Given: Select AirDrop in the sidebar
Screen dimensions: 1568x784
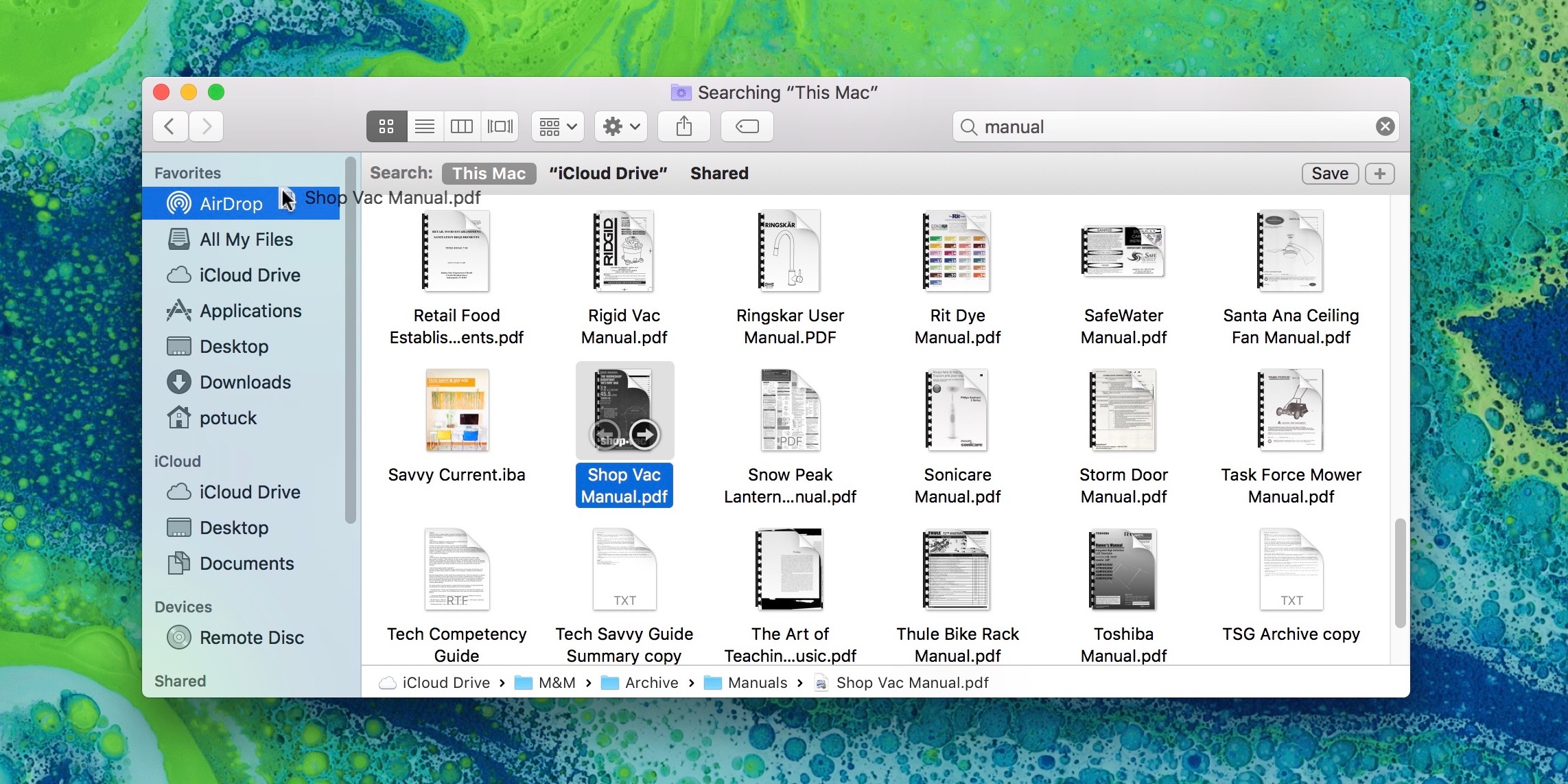Looking at the screenshot, I should coord(231,204).
